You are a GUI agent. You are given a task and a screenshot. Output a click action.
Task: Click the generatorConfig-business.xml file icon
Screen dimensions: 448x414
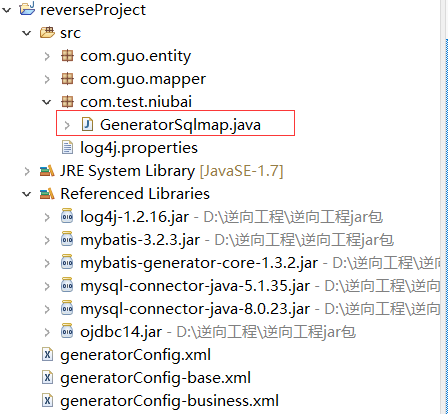[x=47, y=401]
